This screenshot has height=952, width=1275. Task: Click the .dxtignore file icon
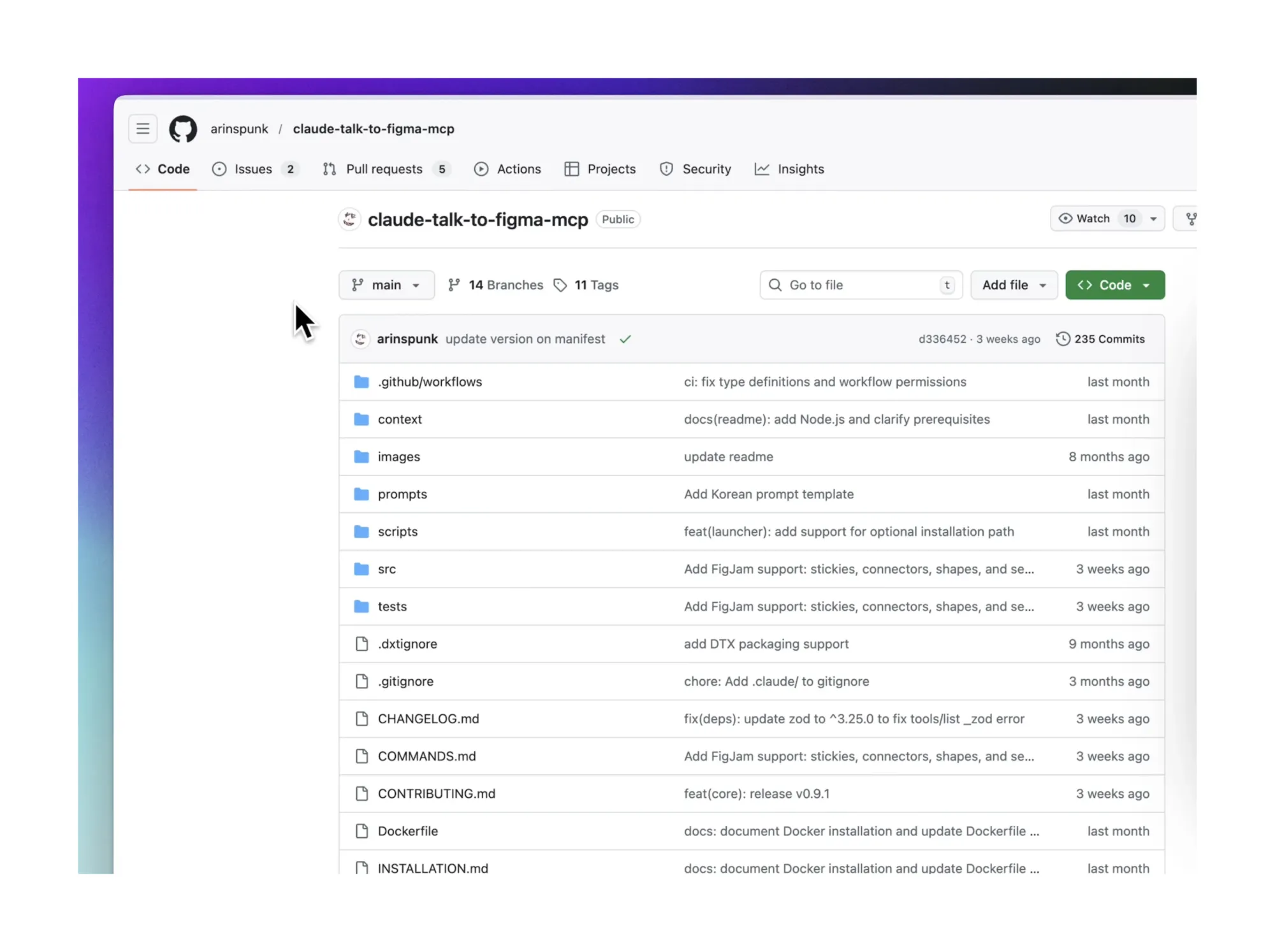point(361,644)
